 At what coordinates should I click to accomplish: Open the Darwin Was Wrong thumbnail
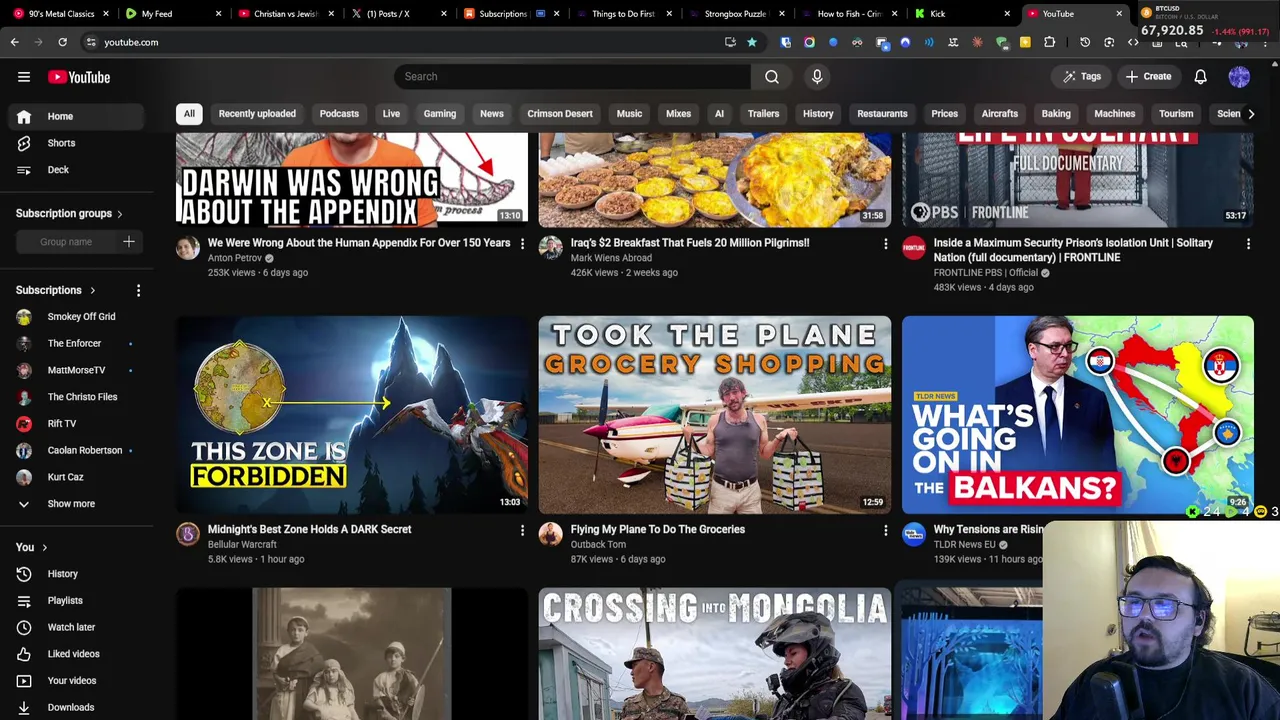[352, 180]
